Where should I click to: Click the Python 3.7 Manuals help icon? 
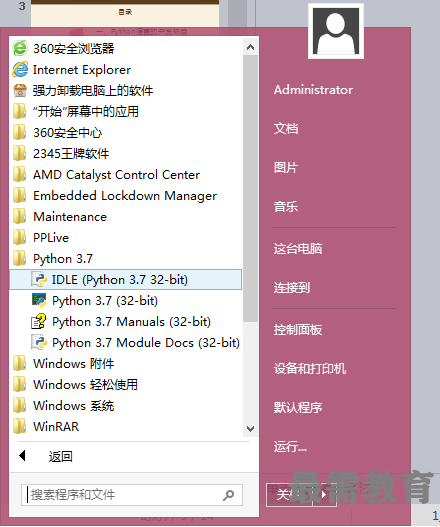pyautogui.click(x=39, y=321)
